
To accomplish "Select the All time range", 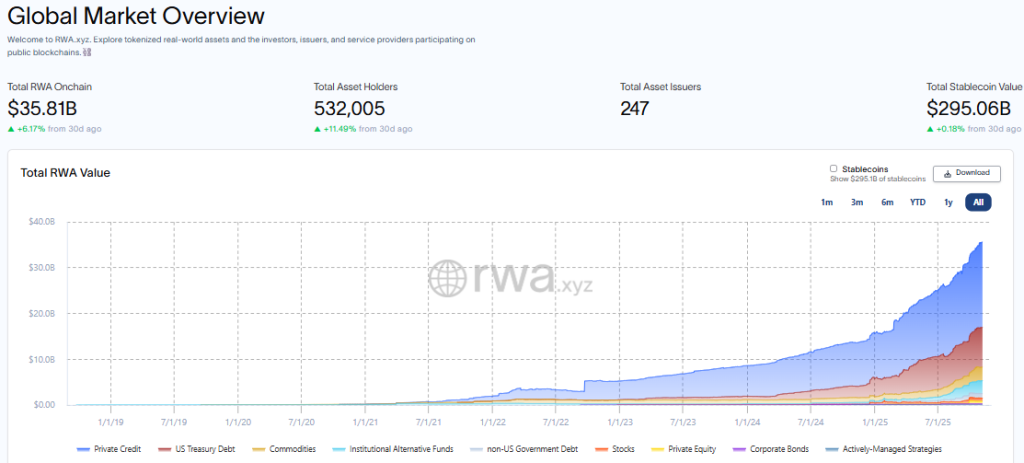I will point(978,202).
